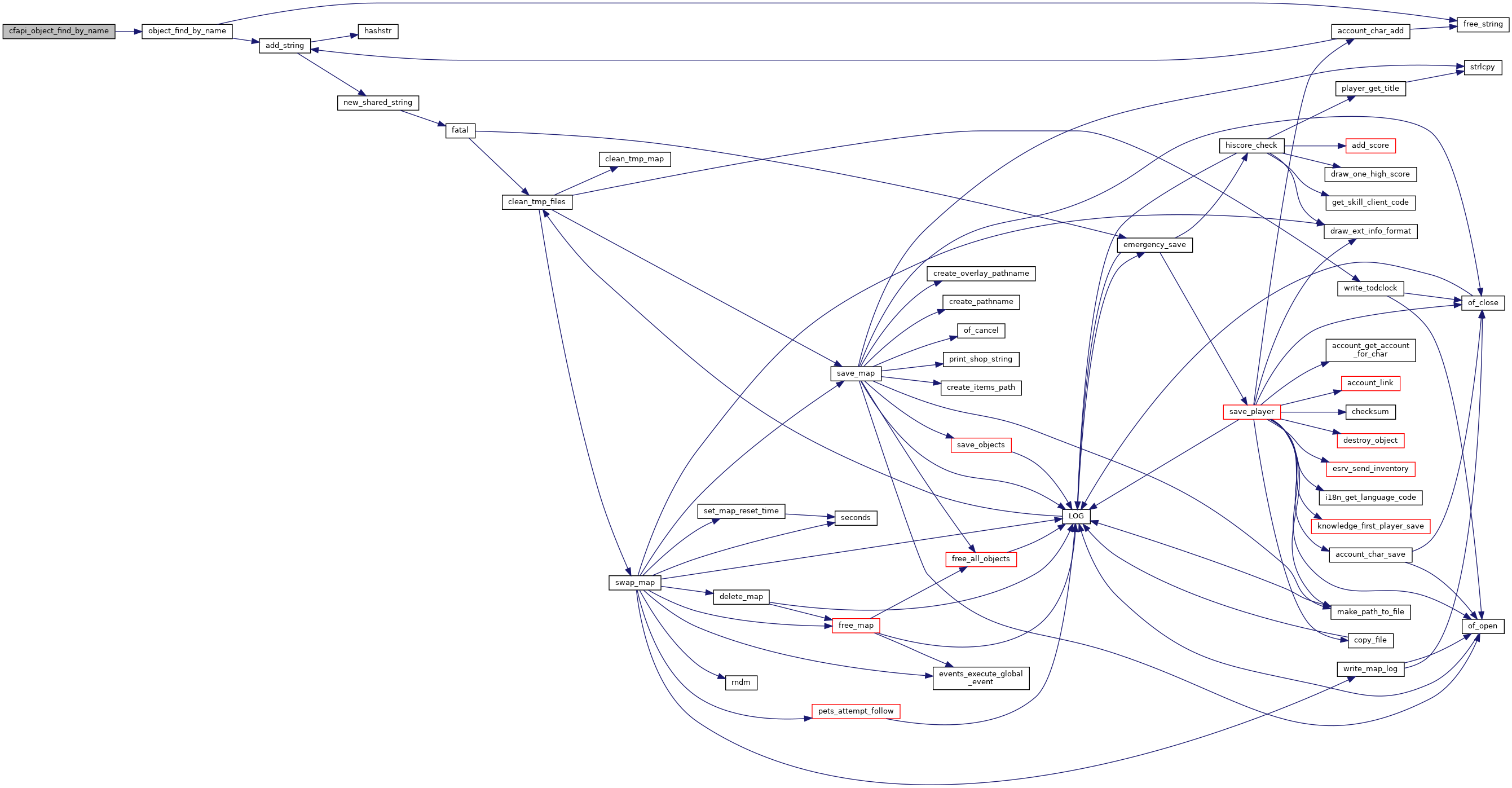This screenshot has height=788, width=1512.
Task: Open the save_map node
Action: 856,373
